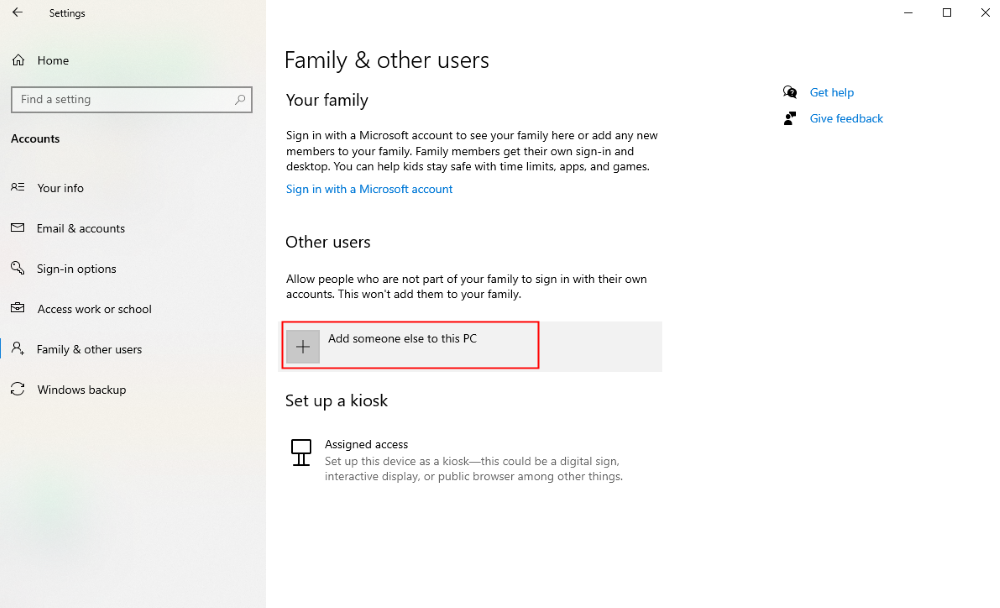
Task: Select the Family & other users icon
Action: coord(17,349)
